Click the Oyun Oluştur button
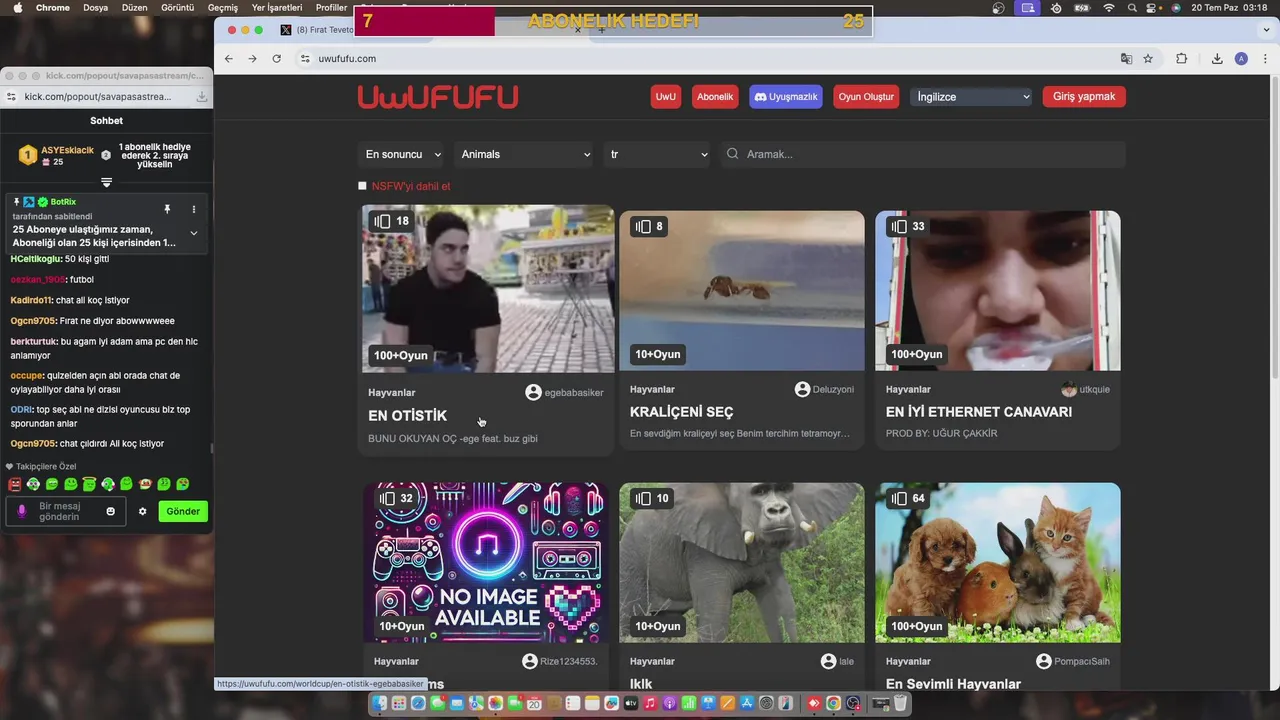The height and width of the screenshot is (720, 1280). pyautogui.click(x=866, y=97)
